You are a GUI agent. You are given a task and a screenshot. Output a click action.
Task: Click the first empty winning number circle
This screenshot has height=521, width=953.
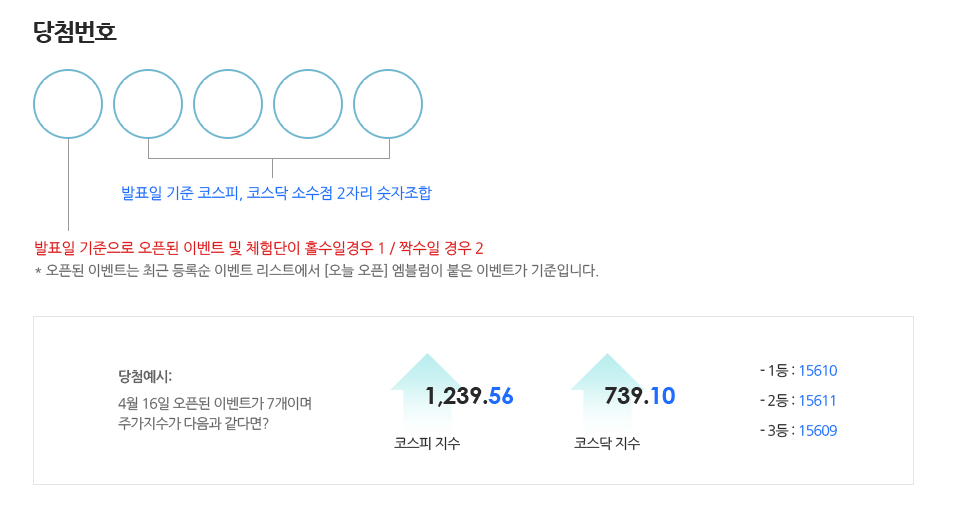68,104
